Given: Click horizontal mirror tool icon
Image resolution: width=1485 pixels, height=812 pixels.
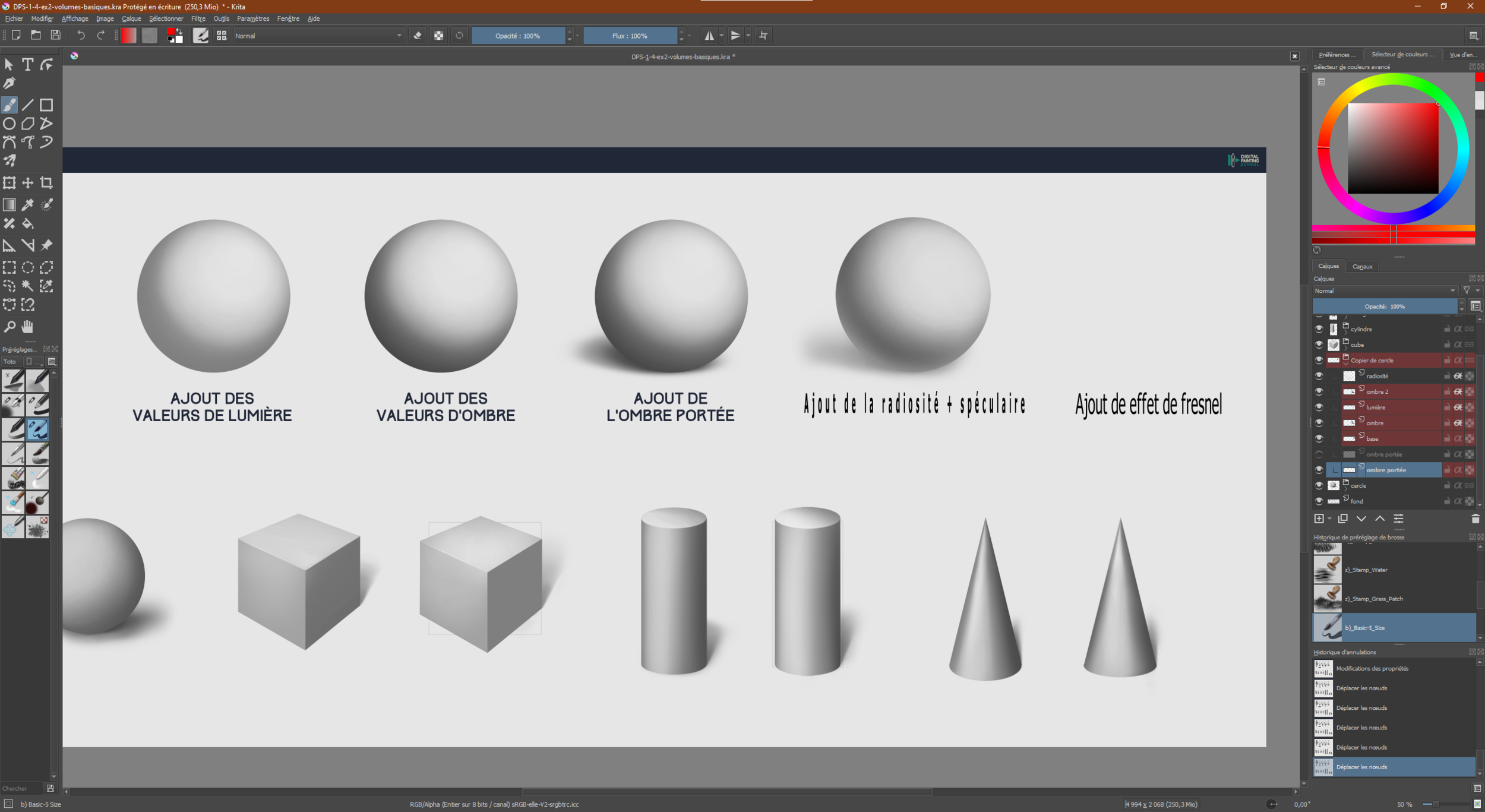Looking at the screenshot, I should coord(709,36).
